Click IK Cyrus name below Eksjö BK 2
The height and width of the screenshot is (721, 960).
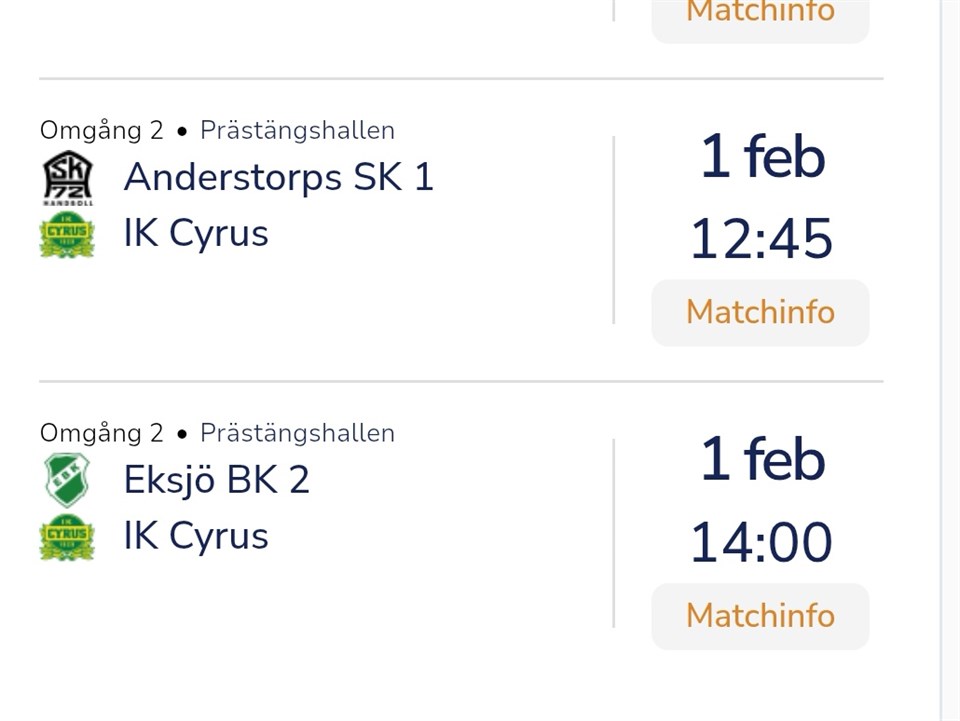[196, 537]
